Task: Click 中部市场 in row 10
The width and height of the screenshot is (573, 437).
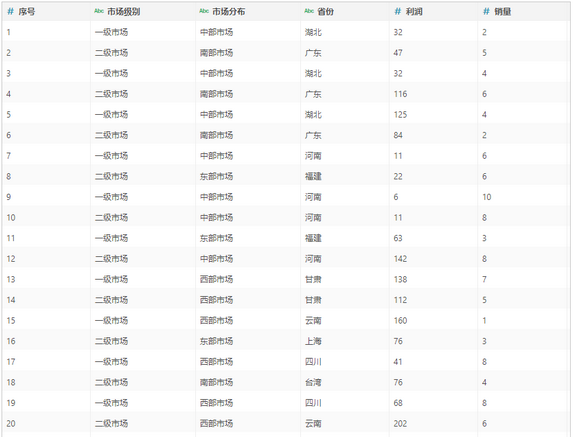Action: point(216,217)
